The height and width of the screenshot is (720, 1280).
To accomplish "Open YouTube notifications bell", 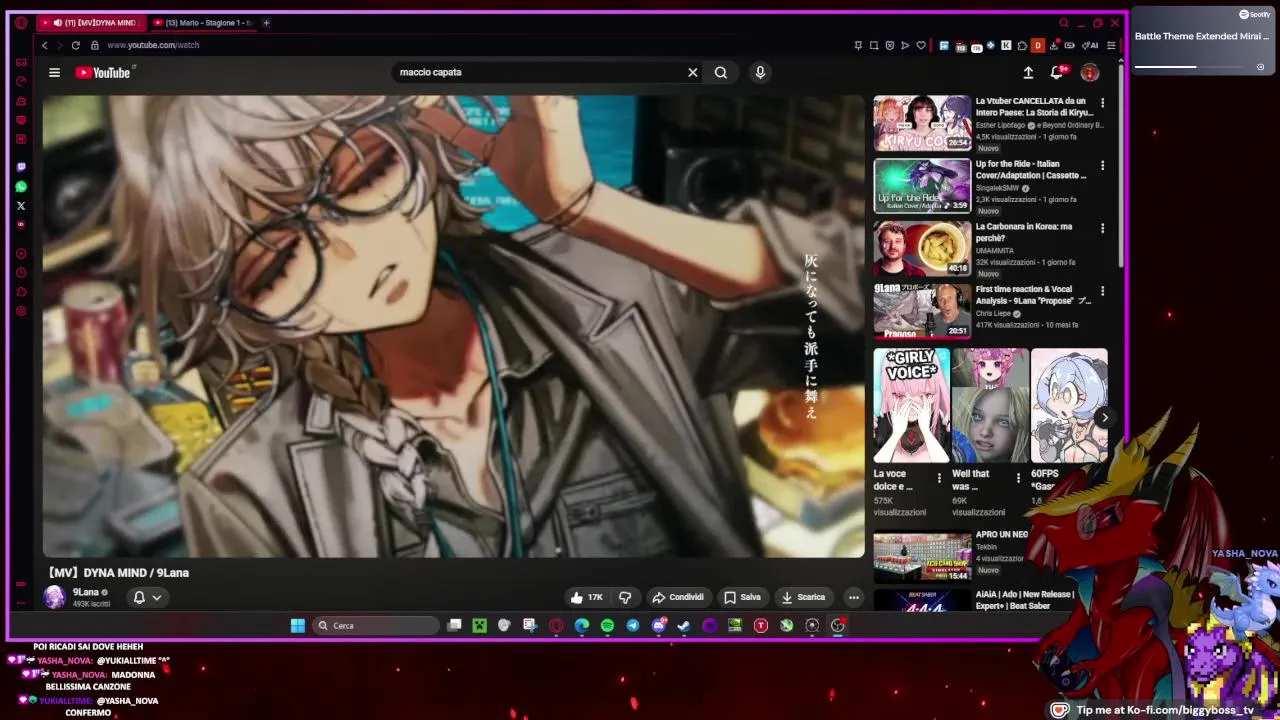I will [1057, 72].
